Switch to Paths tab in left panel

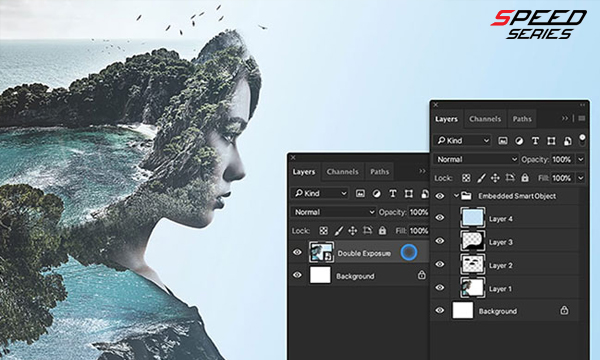coord(379,172)
